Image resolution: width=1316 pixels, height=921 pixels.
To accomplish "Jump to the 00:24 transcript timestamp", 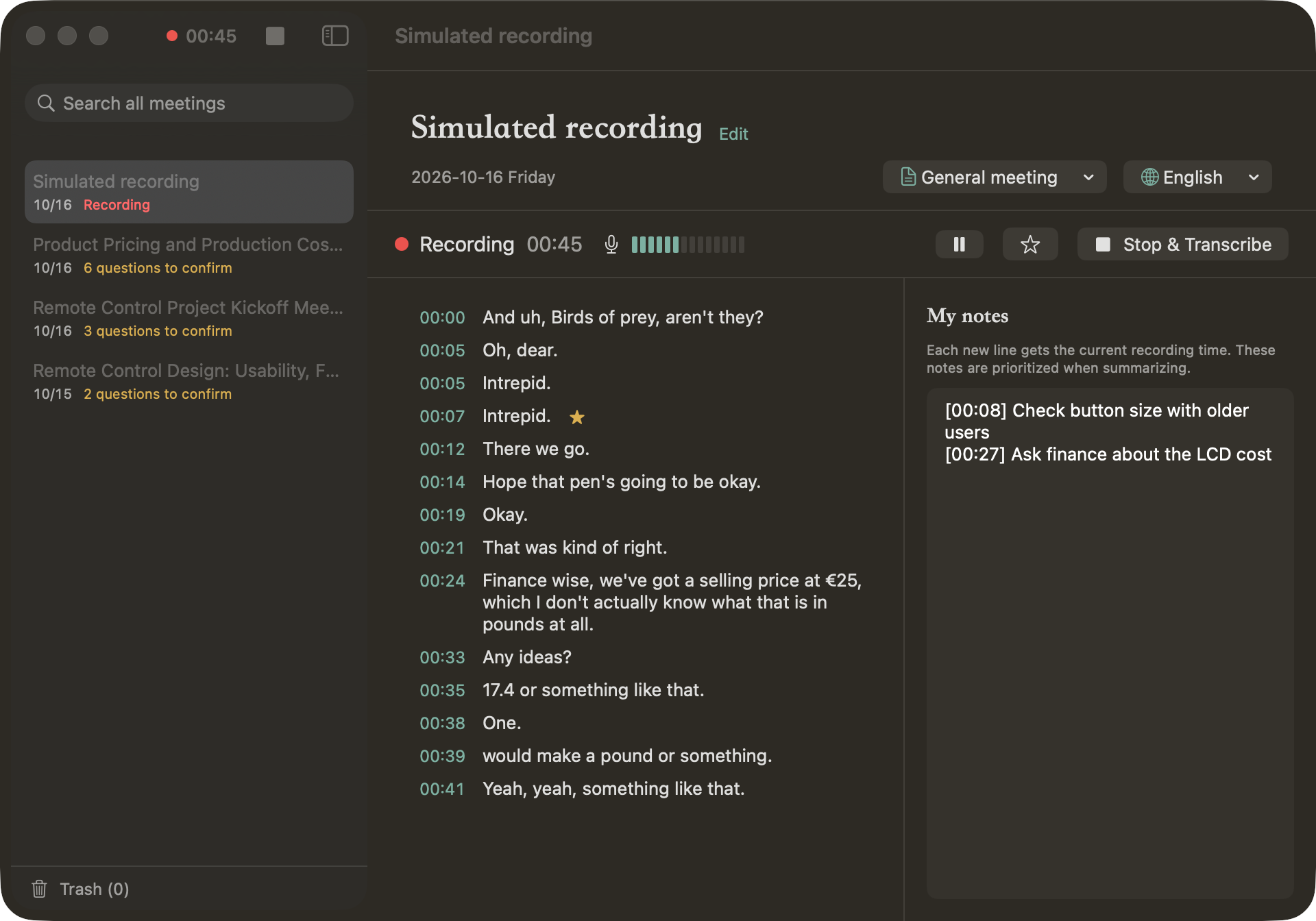I will (x=442, y=580).
